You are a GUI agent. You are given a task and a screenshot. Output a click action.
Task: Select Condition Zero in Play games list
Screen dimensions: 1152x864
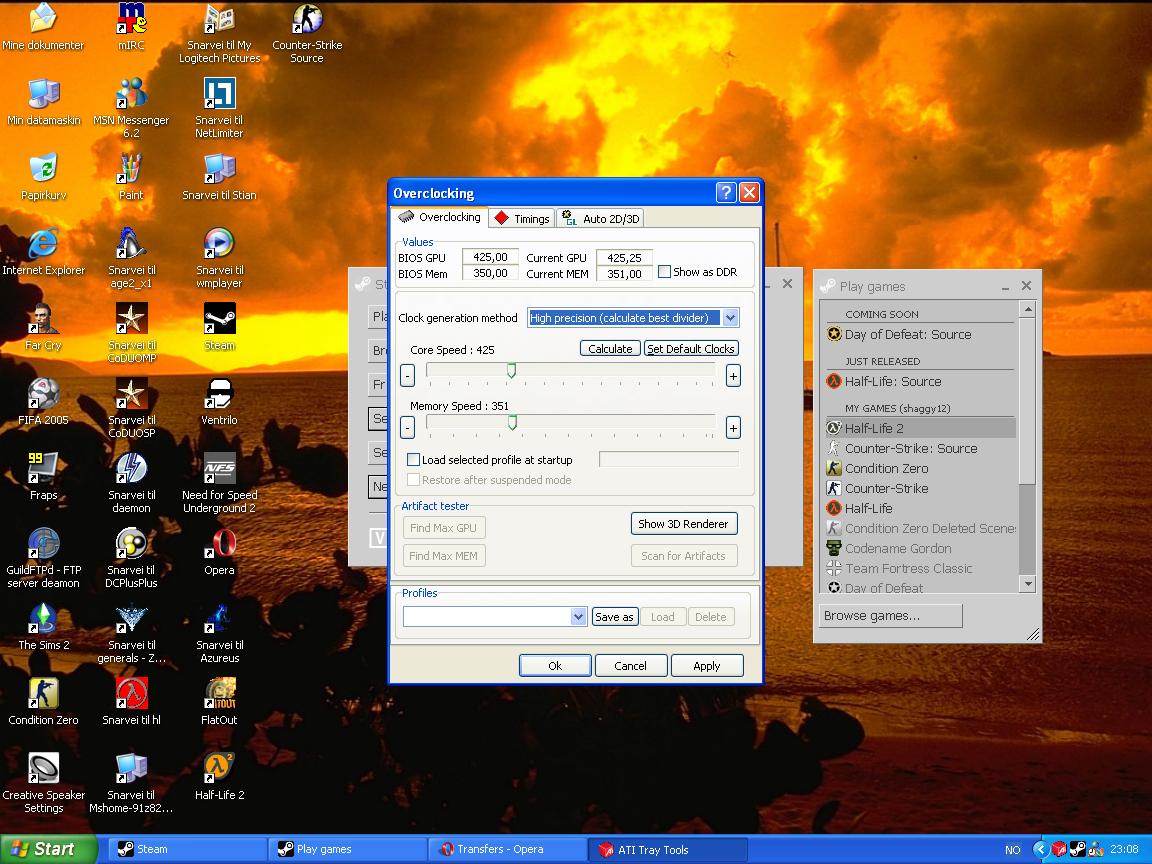pyautogui.click(x=921, y=468)
